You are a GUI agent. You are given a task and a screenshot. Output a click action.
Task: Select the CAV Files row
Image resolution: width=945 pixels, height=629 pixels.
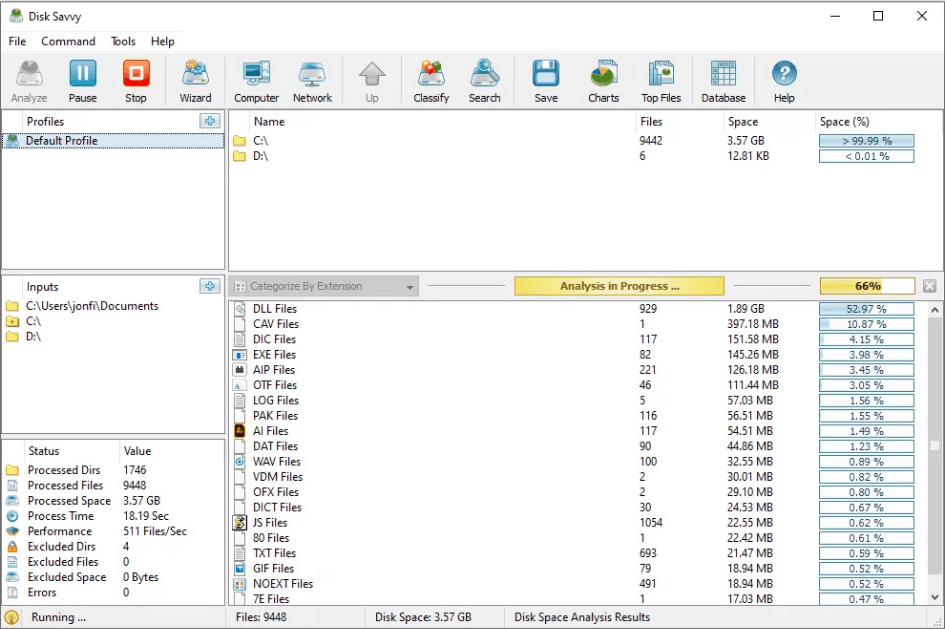pyautogui.click(x=579, y=324)
